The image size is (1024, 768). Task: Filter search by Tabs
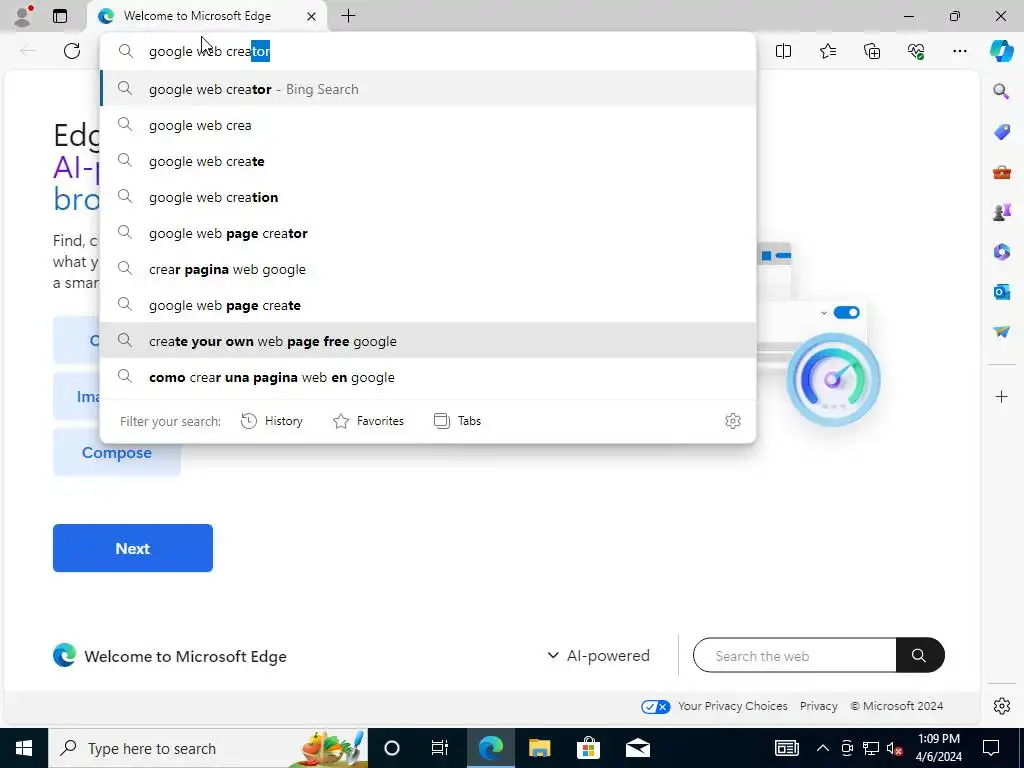tap(458, 421)
